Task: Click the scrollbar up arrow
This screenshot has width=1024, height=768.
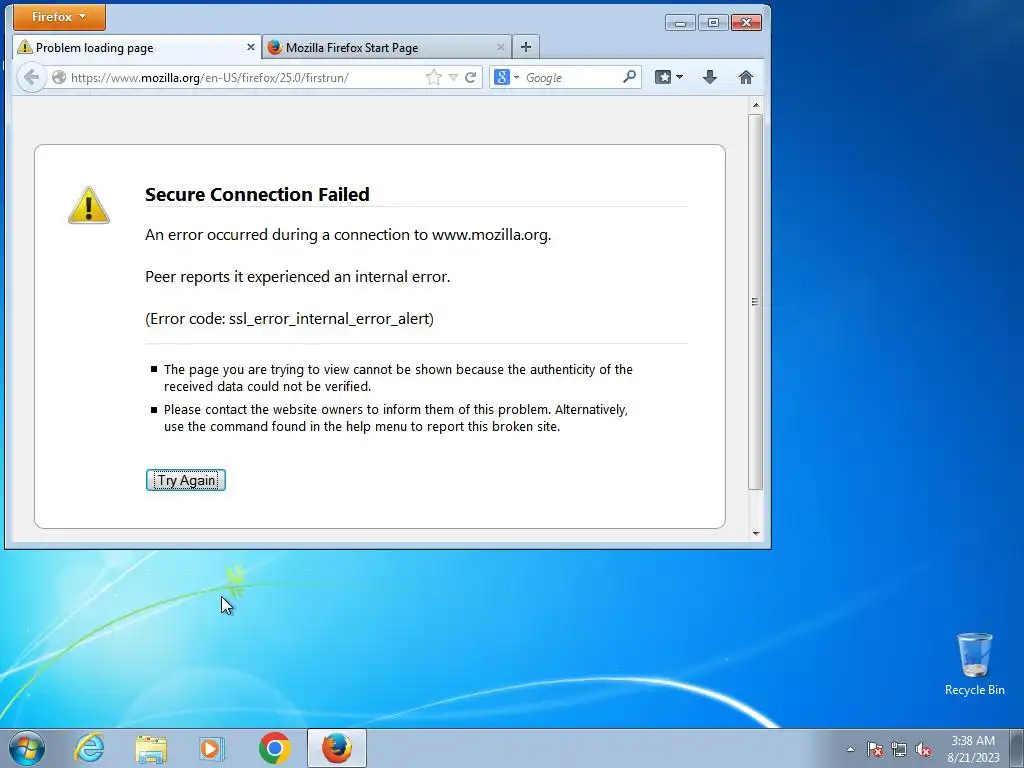Action: [x=756, y=105]
